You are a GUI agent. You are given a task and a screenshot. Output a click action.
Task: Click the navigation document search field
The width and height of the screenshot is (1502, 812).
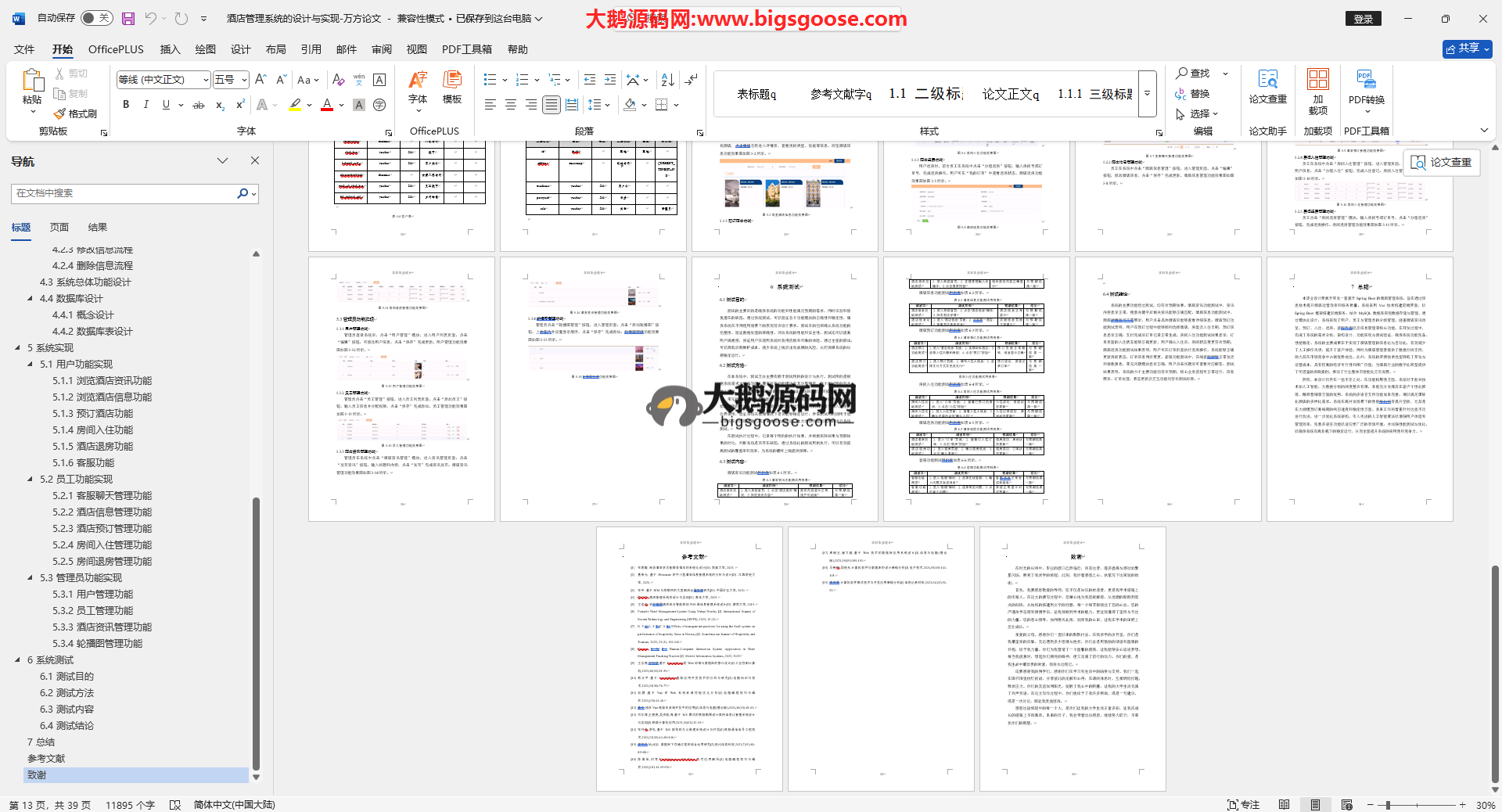125,193
